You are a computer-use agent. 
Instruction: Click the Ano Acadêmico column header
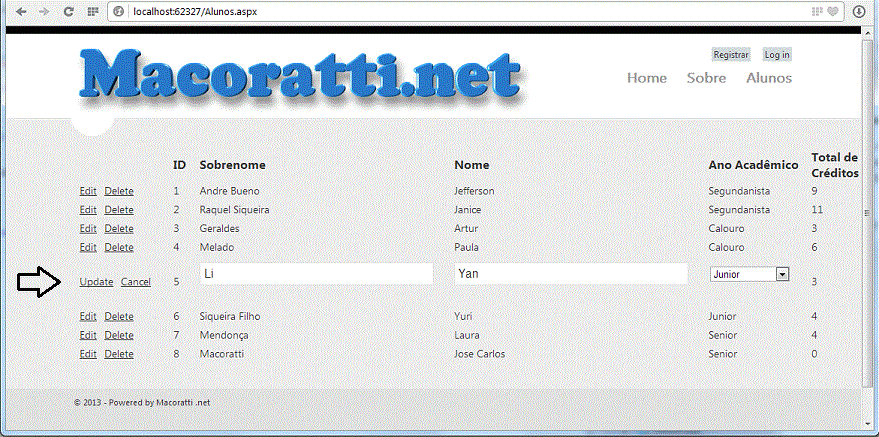click(x=753, y=165)
